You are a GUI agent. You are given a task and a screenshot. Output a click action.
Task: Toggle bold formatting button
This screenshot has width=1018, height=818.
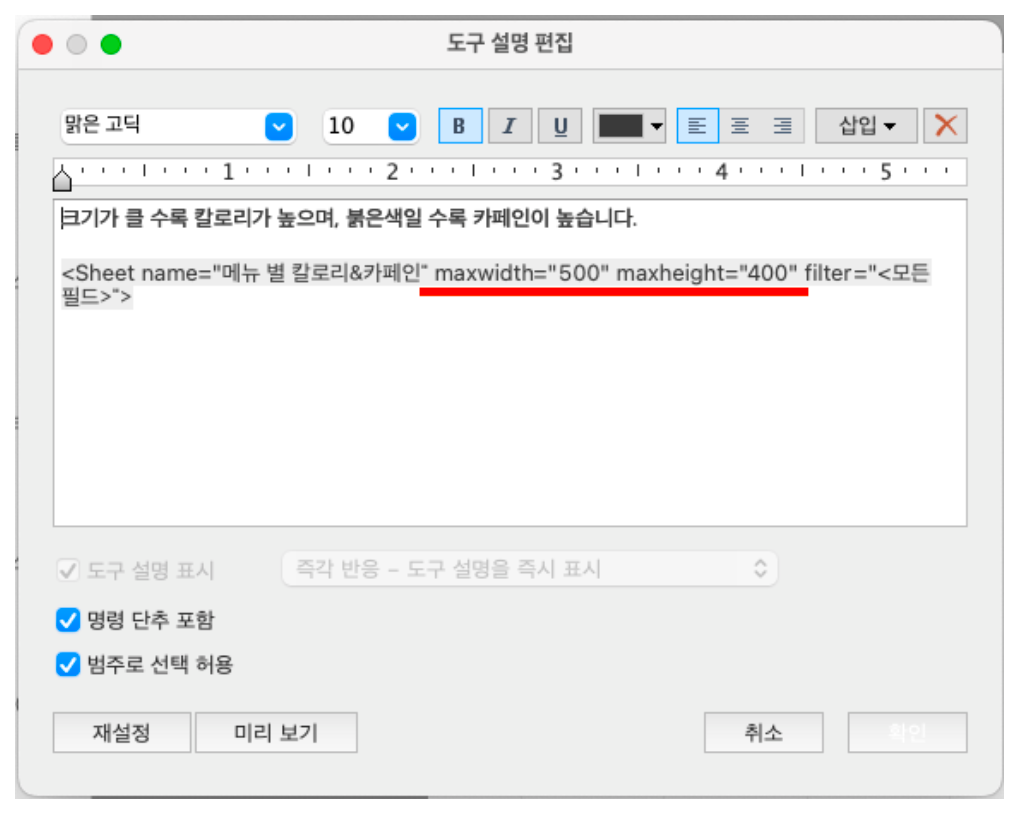tap(459, 126)
